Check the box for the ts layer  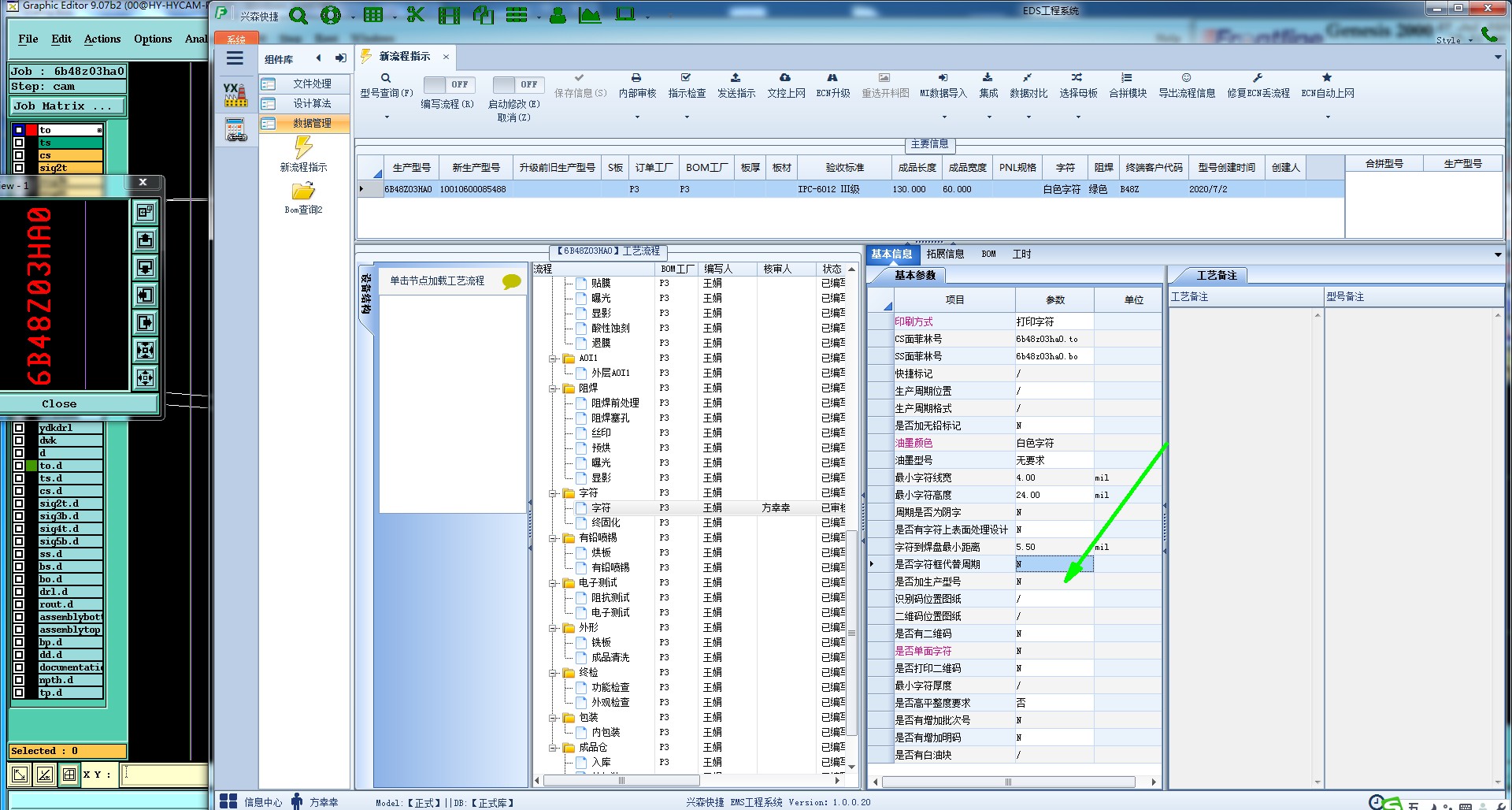pyautogui.click(x=19, y=143)
